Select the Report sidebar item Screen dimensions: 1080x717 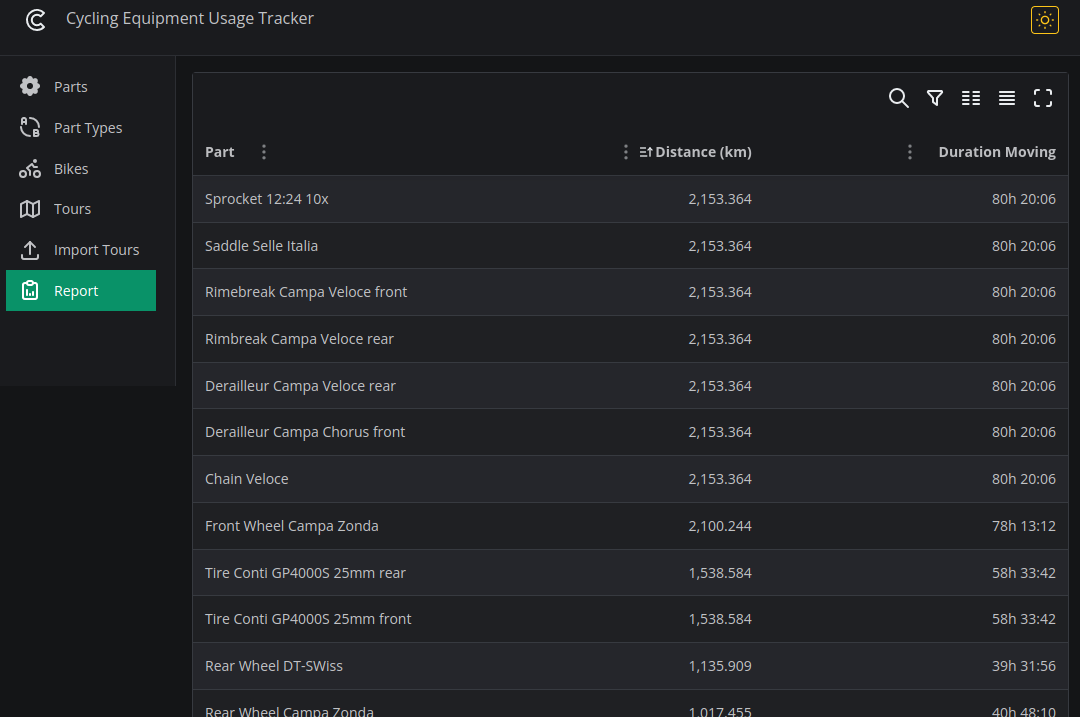pos(81,291)
